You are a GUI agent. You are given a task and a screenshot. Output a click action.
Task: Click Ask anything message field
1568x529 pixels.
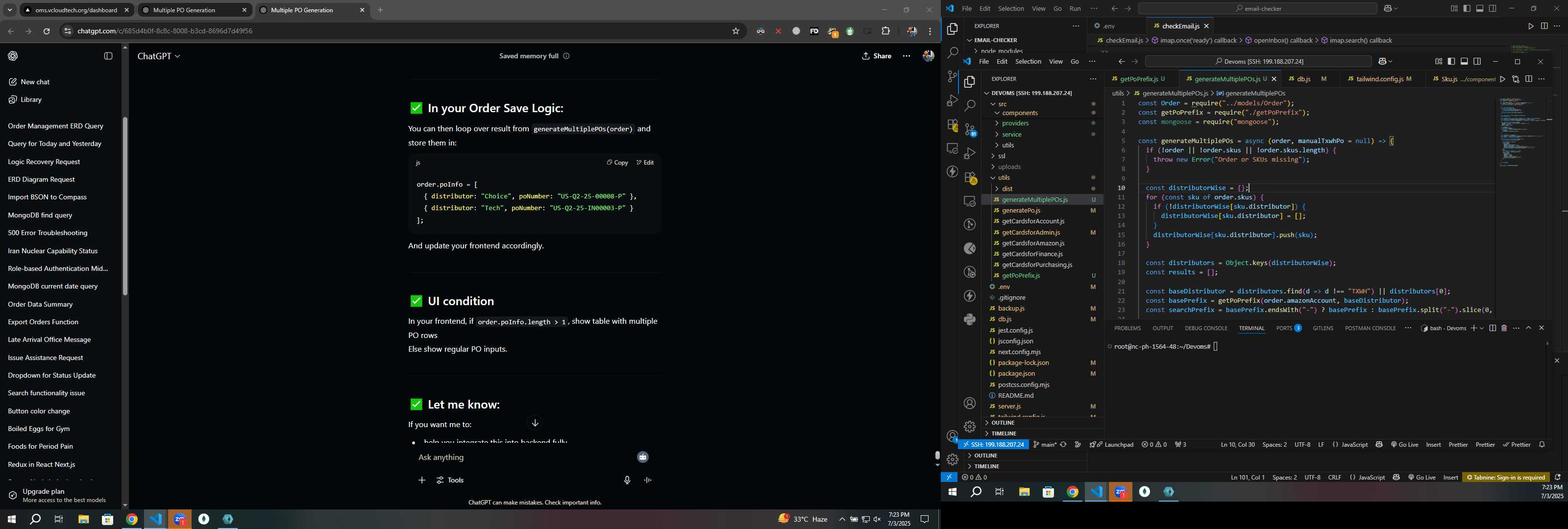[523, 458]
